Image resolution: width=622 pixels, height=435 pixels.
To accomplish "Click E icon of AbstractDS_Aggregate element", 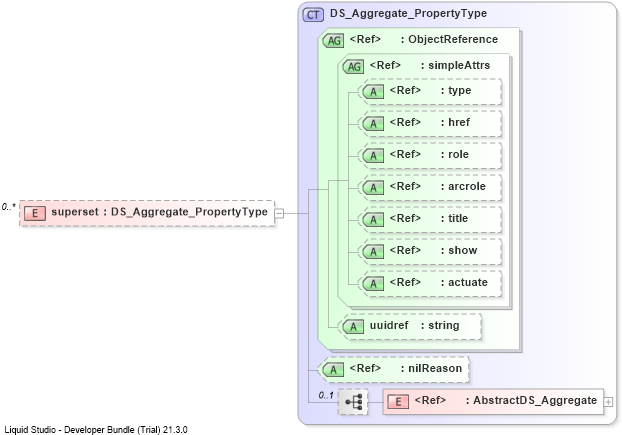I will click(x=398, y=402).
